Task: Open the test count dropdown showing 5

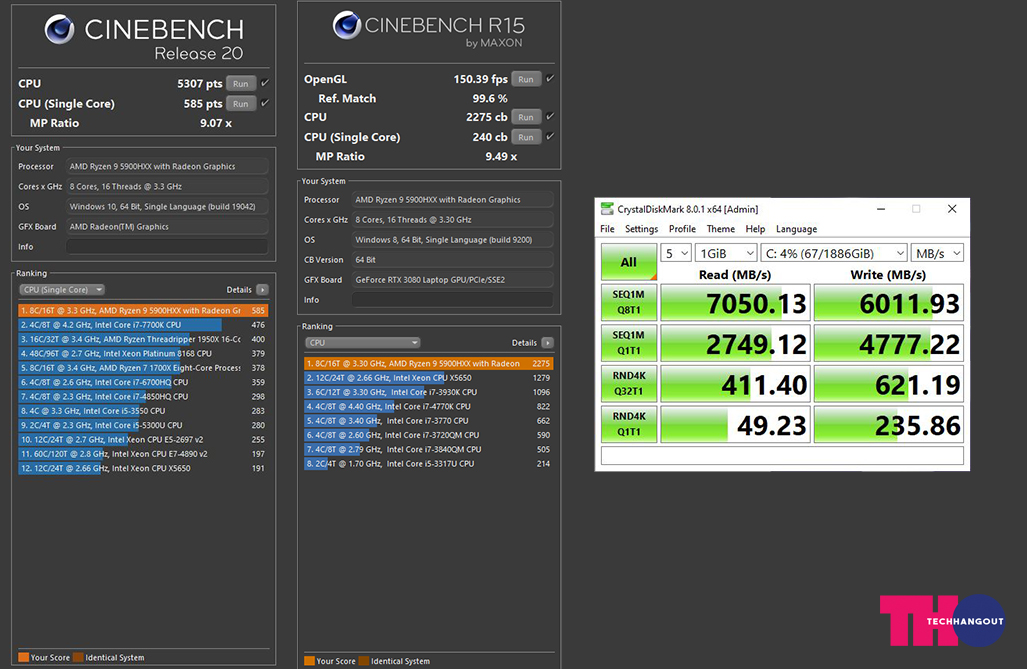Action: pyautogui.click(x=676, y=253)
